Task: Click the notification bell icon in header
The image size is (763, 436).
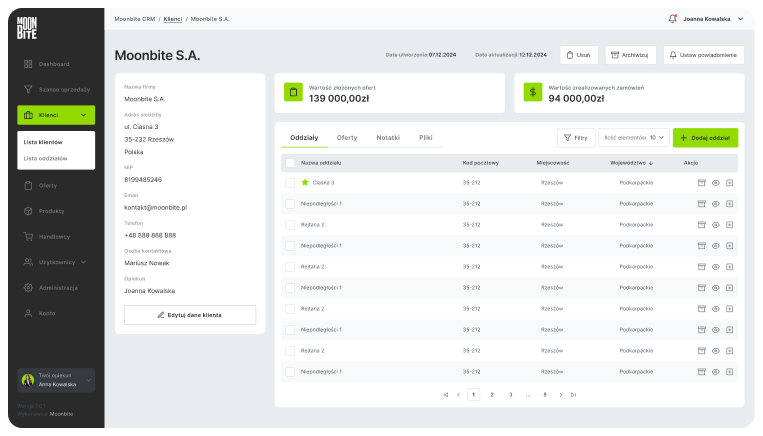Action: coord(672,19)
